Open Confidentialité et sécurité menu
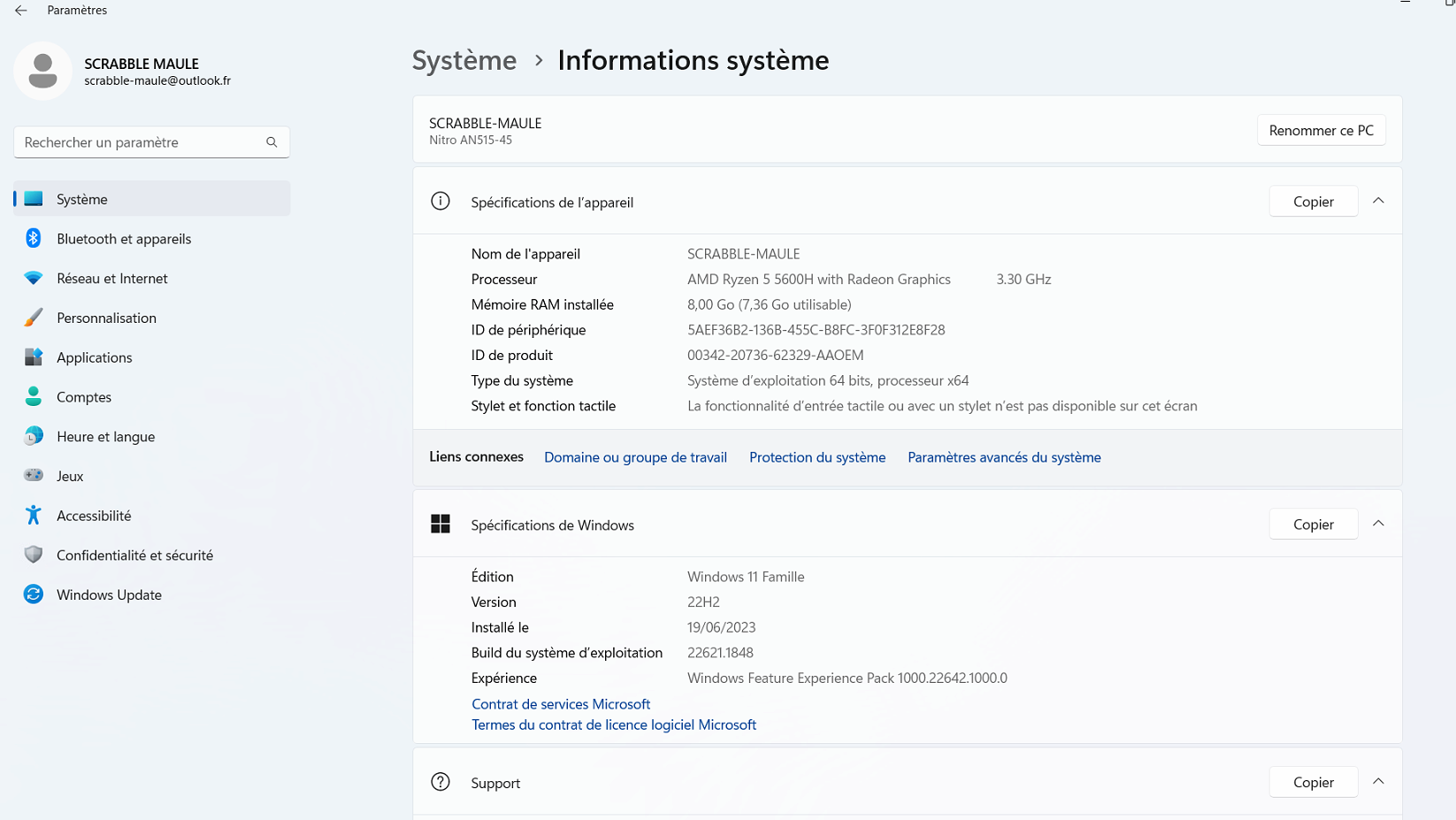This screenshot has width=1456, height=820. [134, 556]
